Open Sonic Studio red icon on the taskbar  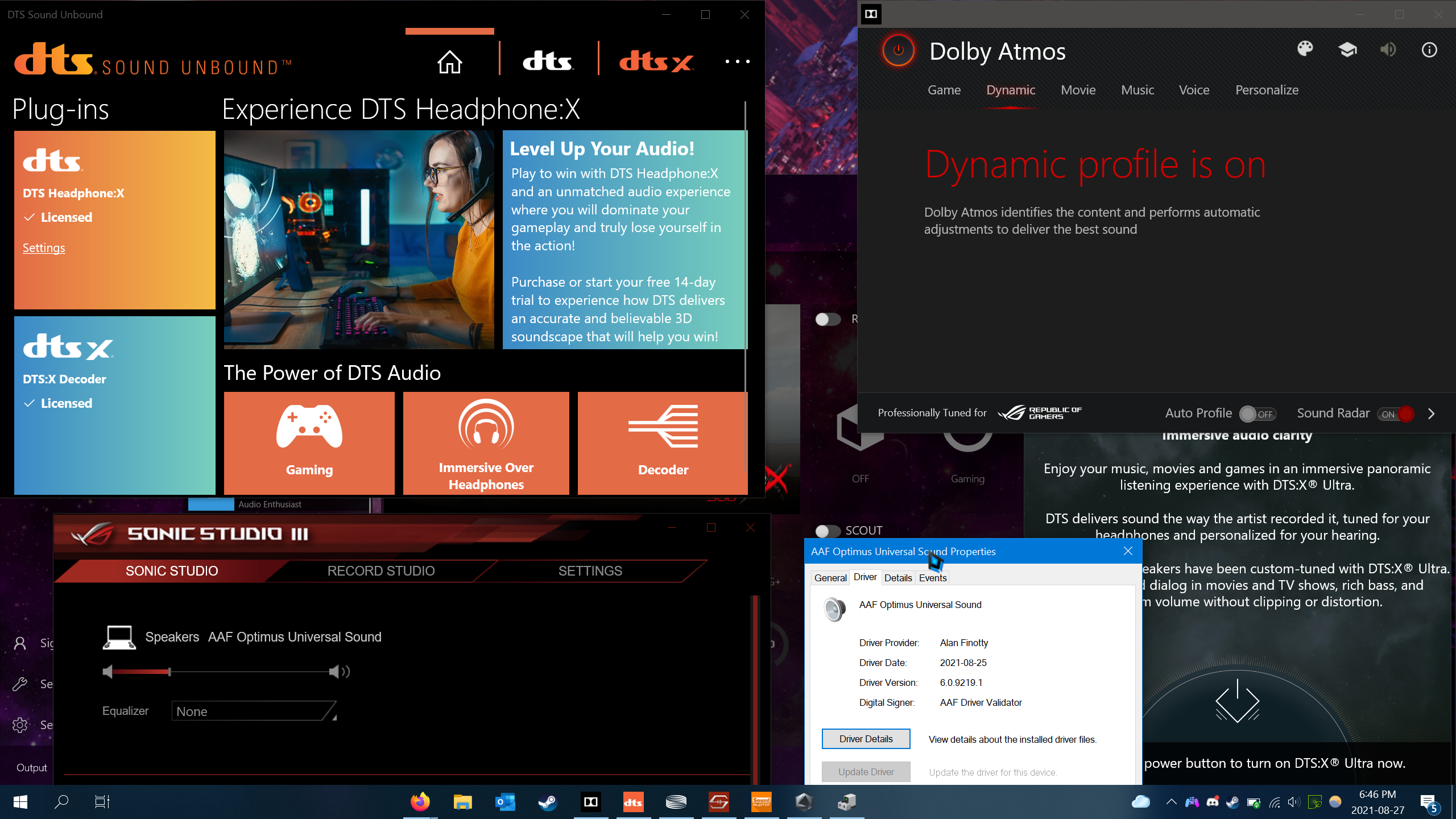[x=719, y=802]
